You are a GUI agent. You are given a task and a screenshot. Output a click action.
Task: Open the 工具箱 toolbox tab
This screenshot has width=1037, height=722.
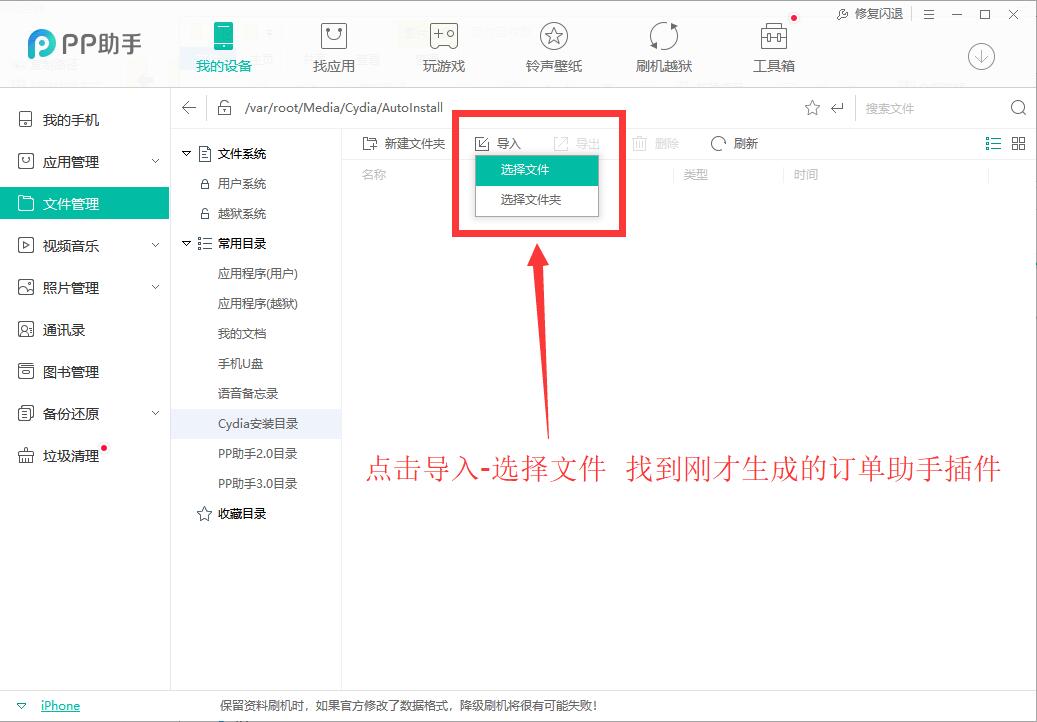[773, 48]
